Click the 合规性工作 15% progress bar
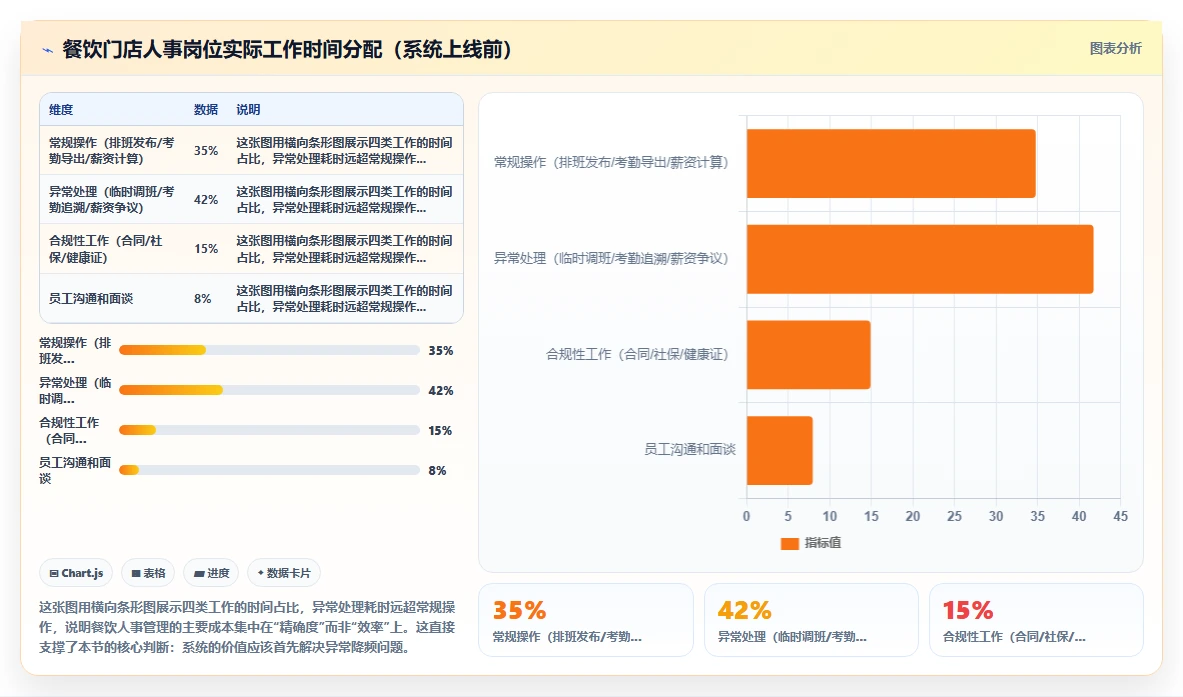Image resolution: width=1183 pixels, height=697 pixels. tap(269, 430)
